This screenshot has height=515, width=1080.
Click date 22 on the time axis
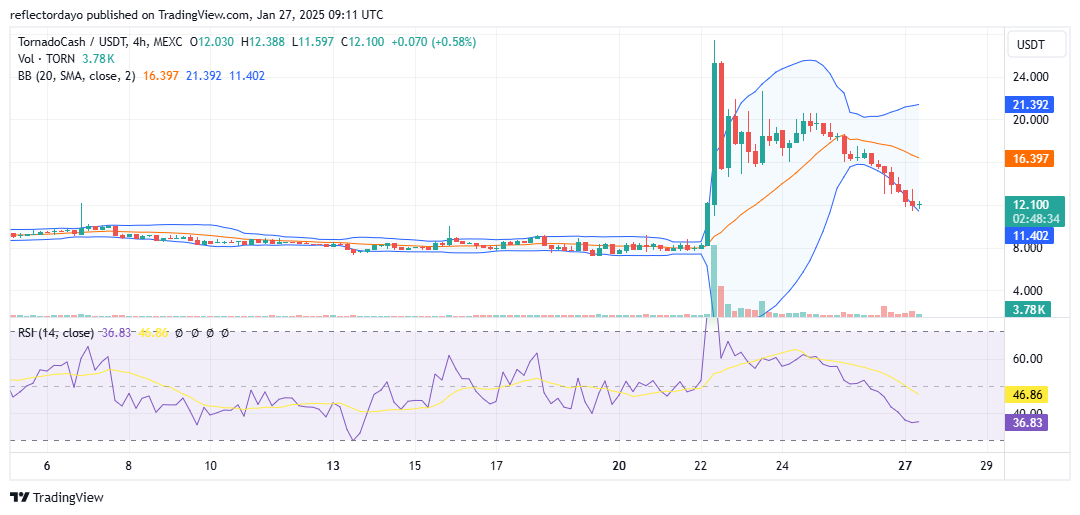701,466
